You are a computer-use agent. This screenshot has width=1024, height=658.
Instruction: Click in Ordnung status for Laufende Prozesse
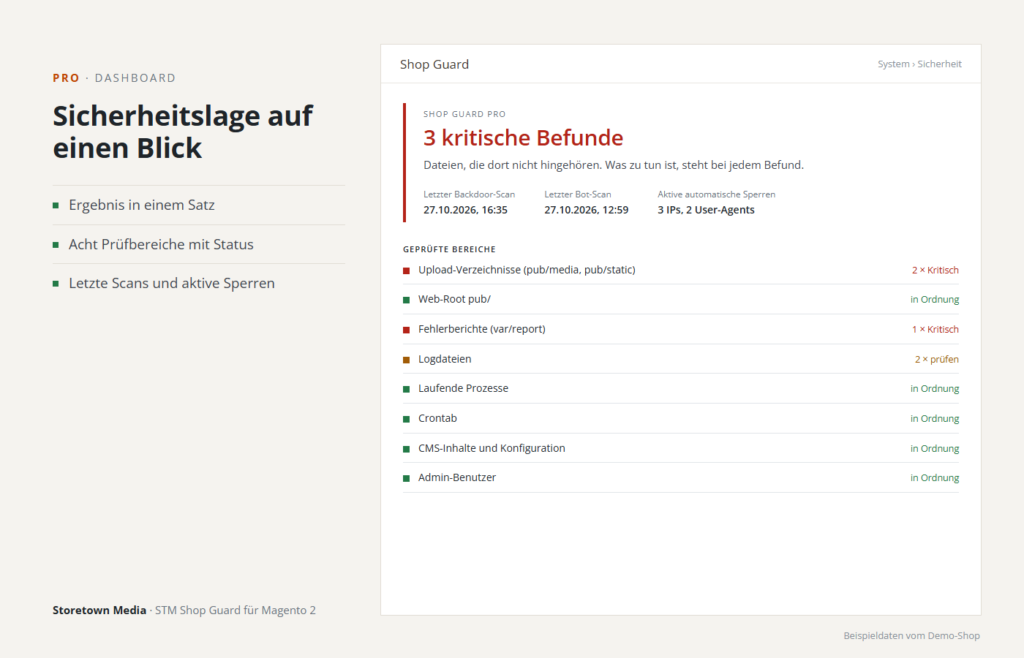935,388
